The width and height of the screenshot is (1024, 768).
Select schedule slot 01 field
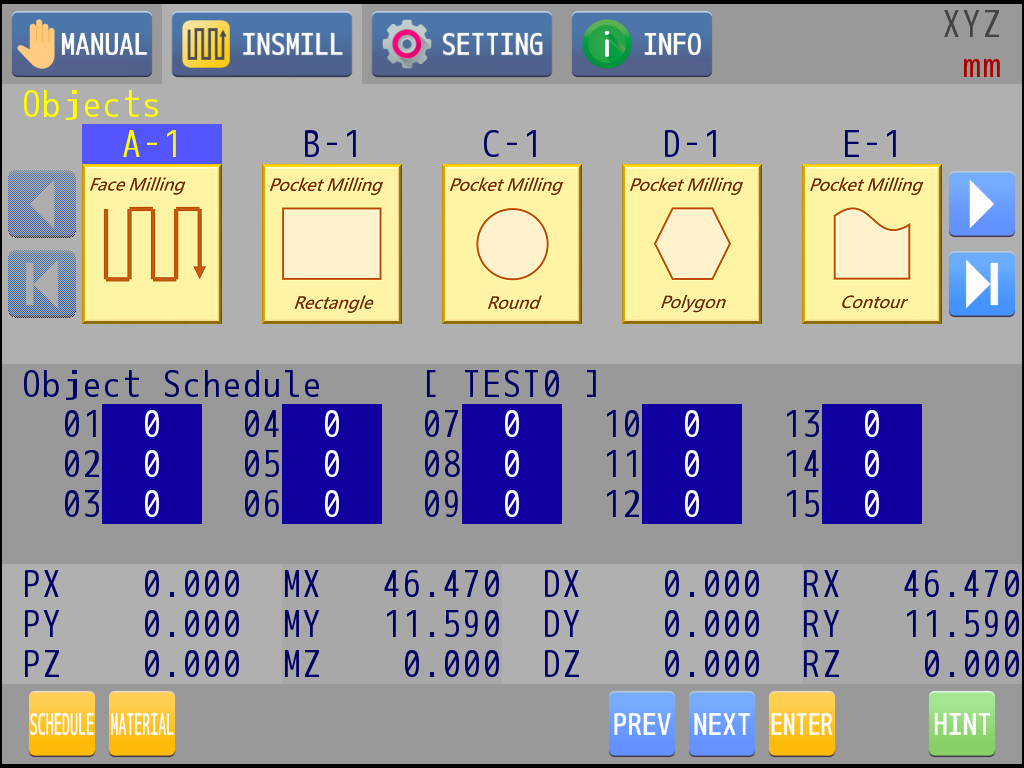[x=152, y=425]
